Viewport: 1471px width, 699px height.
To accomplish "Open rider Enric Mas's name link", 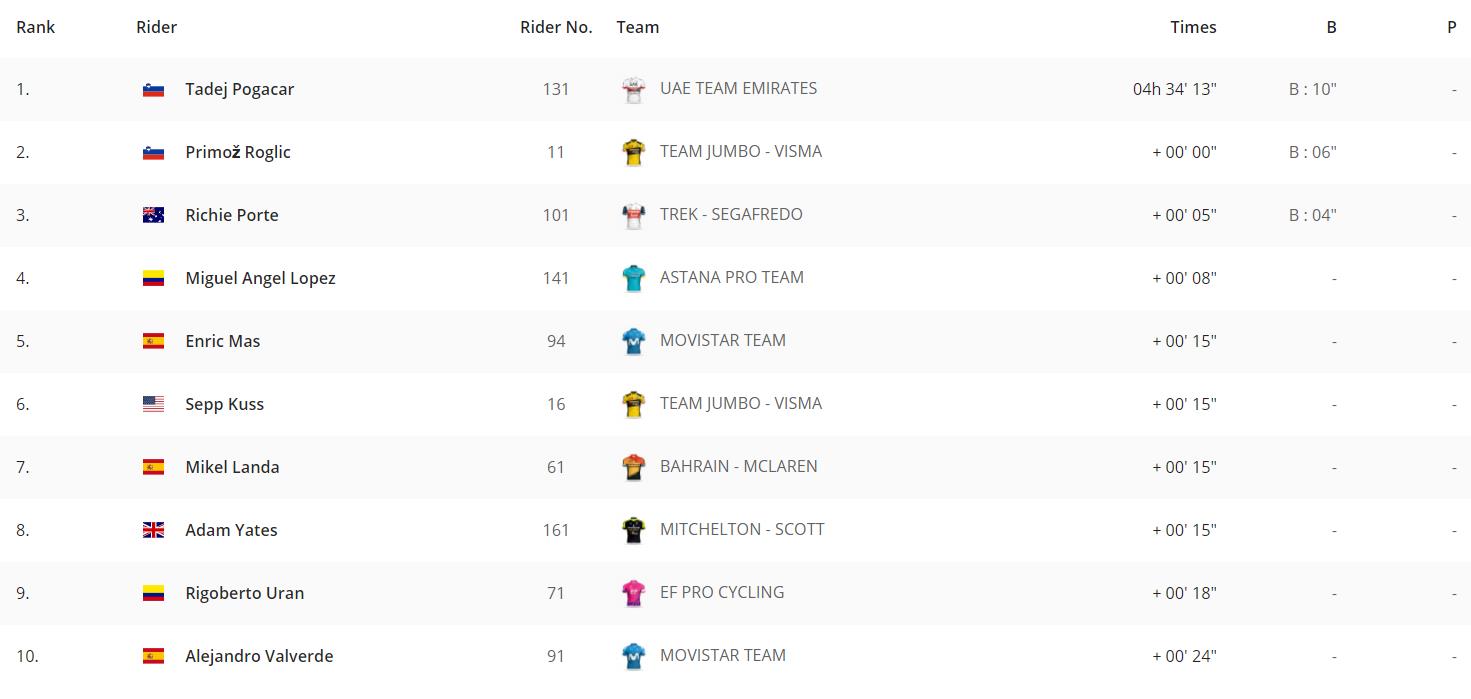I will pyautogui.click(x=223, y=342).
